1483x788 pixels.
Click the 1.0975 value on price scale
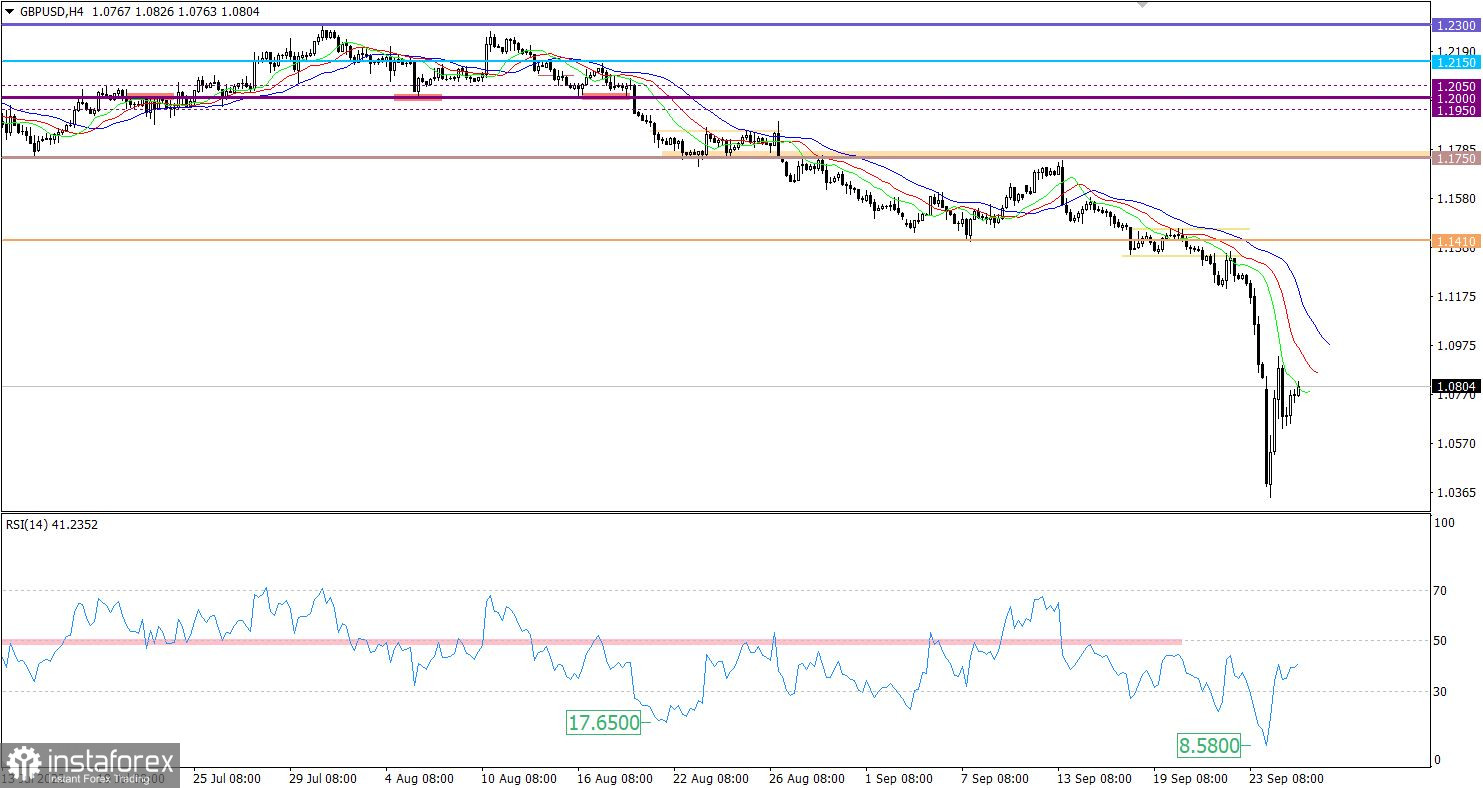1457,346
